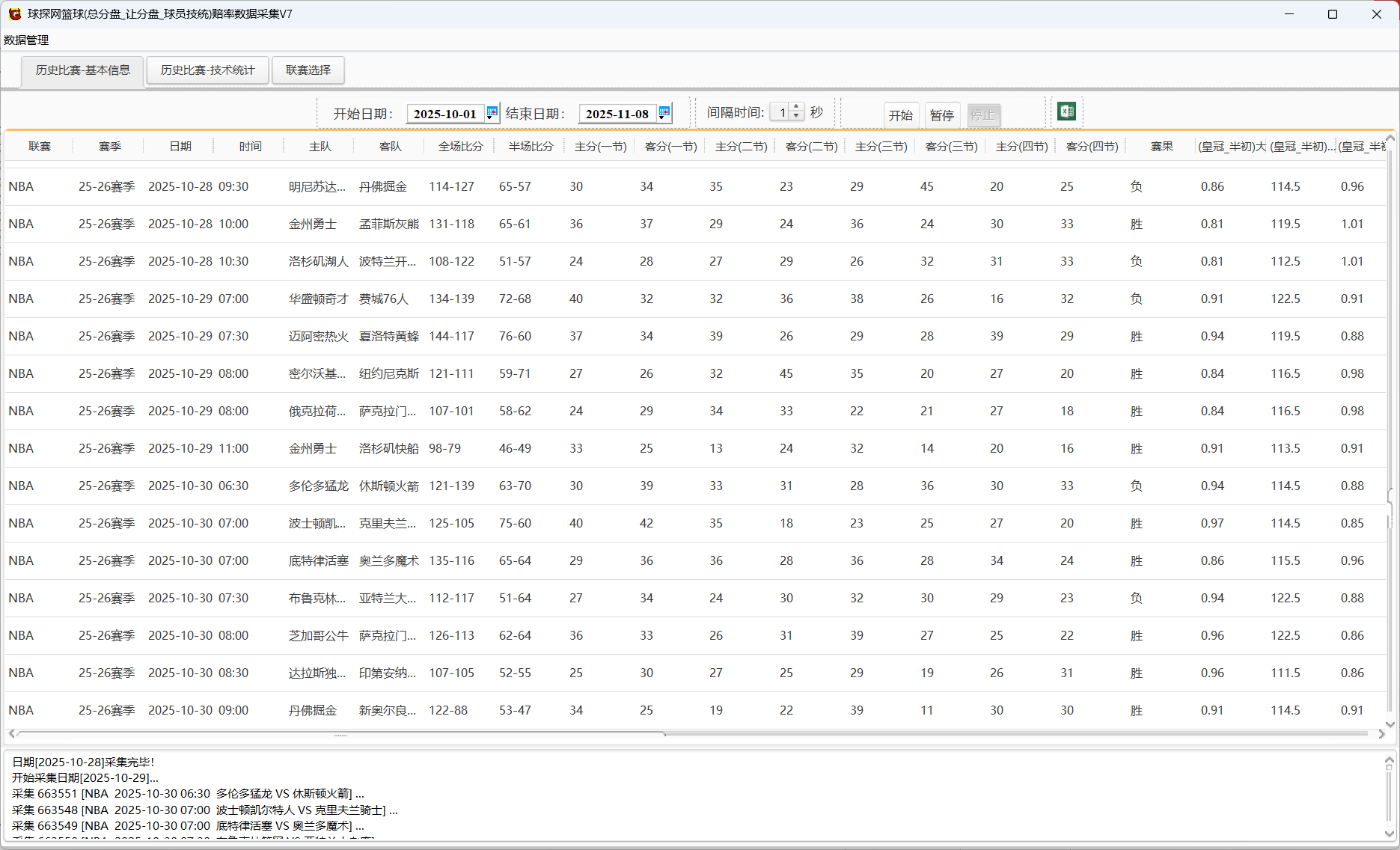
Task: Click the 开始 start button
Action: [901, 115]
